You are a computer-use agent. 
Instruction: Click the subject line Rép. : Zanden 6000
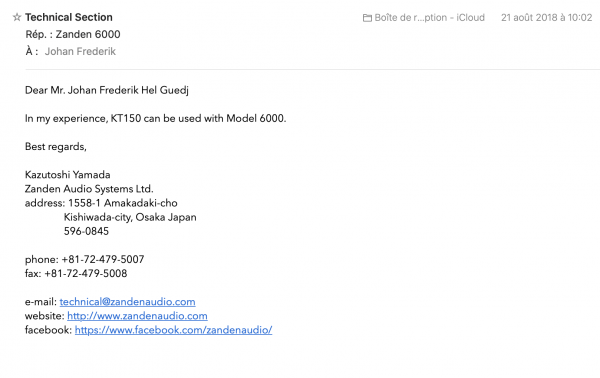73,34
